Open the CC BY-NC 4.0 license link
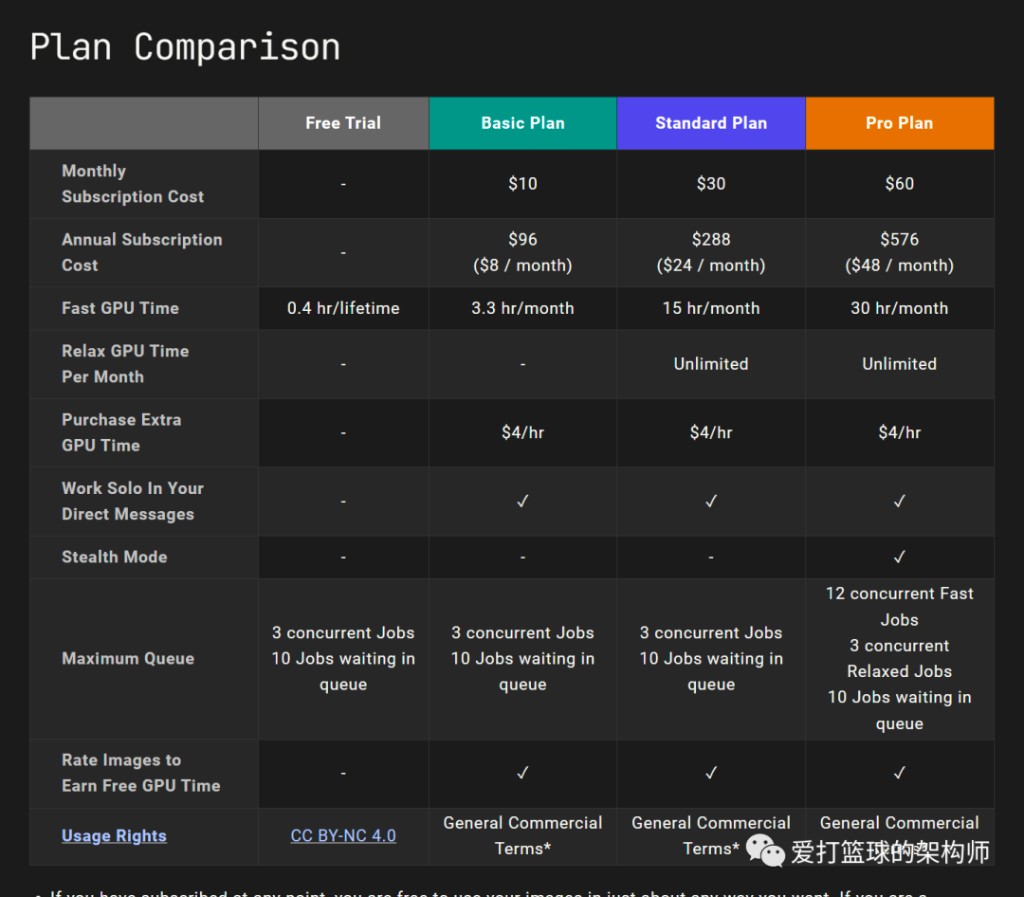The width and height of the screenshot is (1024, 897). pyautogui.click(x=343, y=836)
